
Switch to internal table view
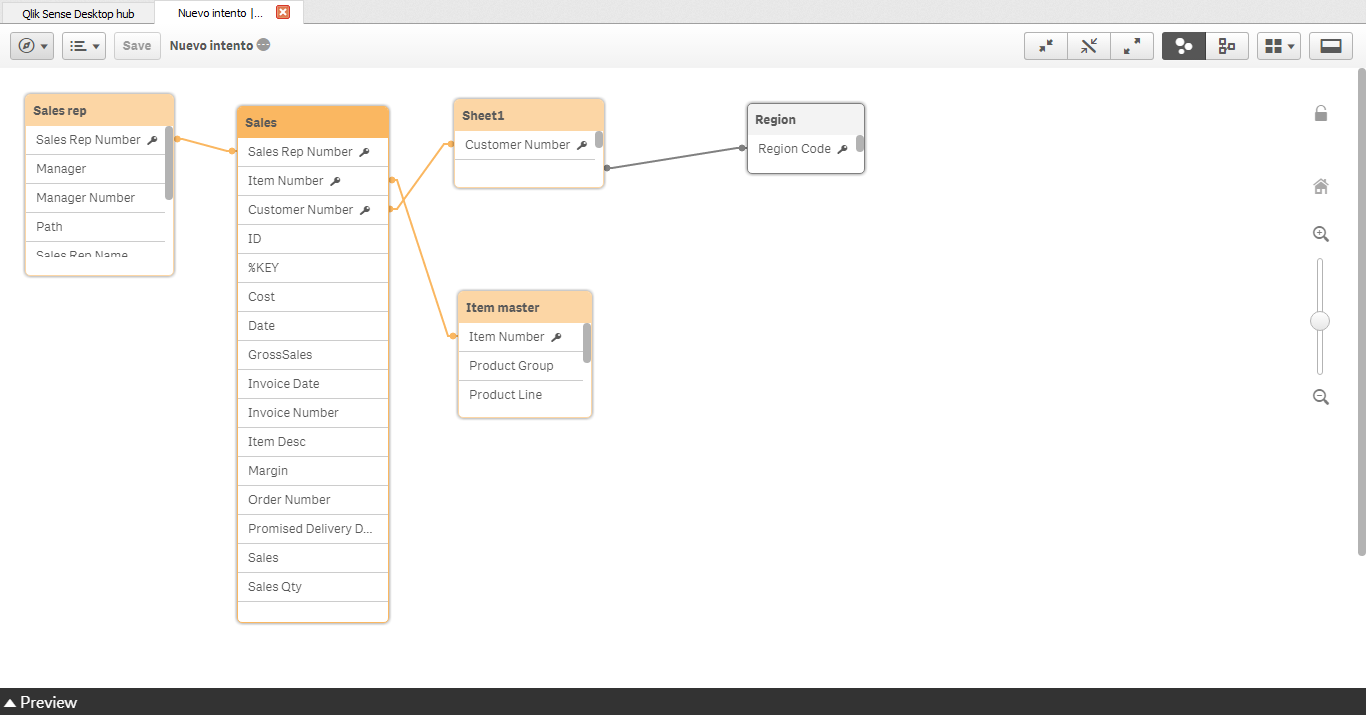click(1184, 46)
